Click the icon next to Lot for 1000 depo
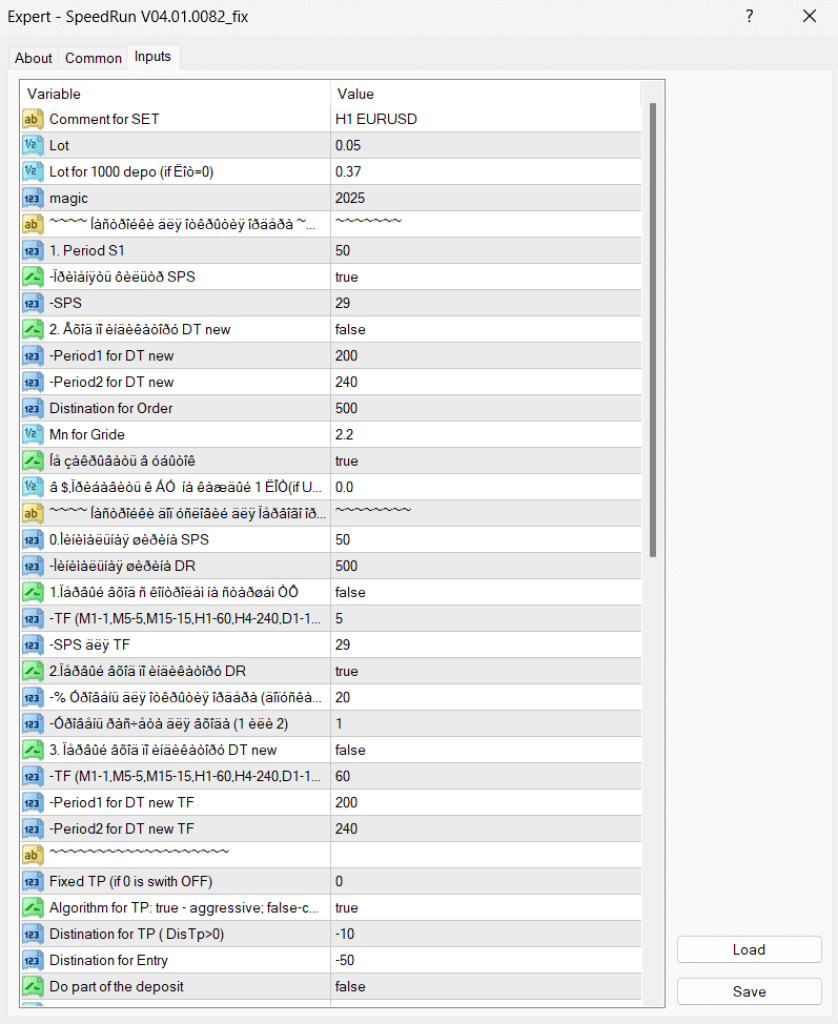 (32, 172)
